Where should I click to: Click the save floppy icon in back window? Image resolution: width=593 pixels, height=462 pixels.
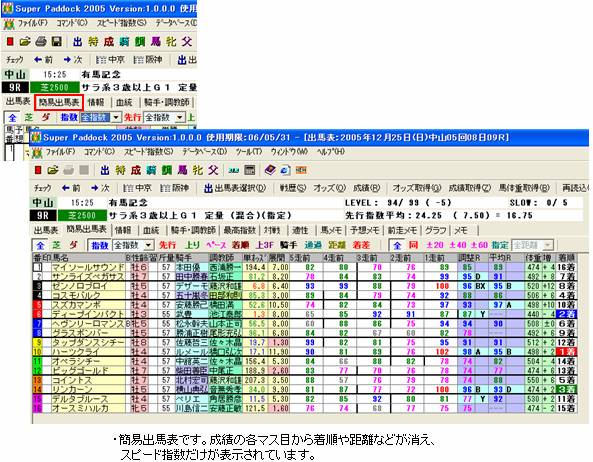click(56, 42)
